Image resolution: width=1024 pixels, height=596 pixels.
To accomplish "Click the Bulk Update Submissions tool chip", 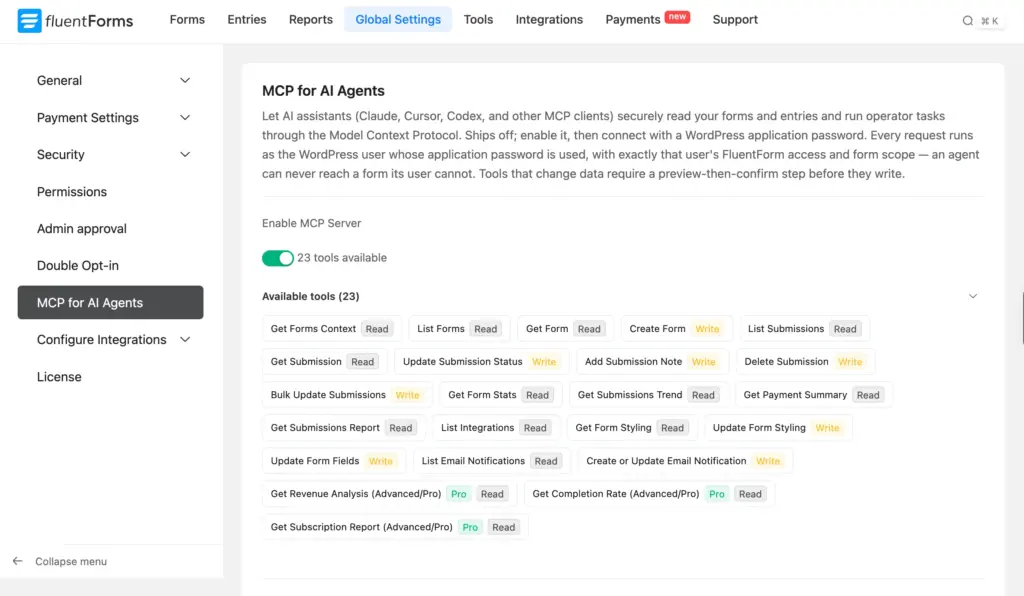I will pyautogui.click(x=347, y=395).
